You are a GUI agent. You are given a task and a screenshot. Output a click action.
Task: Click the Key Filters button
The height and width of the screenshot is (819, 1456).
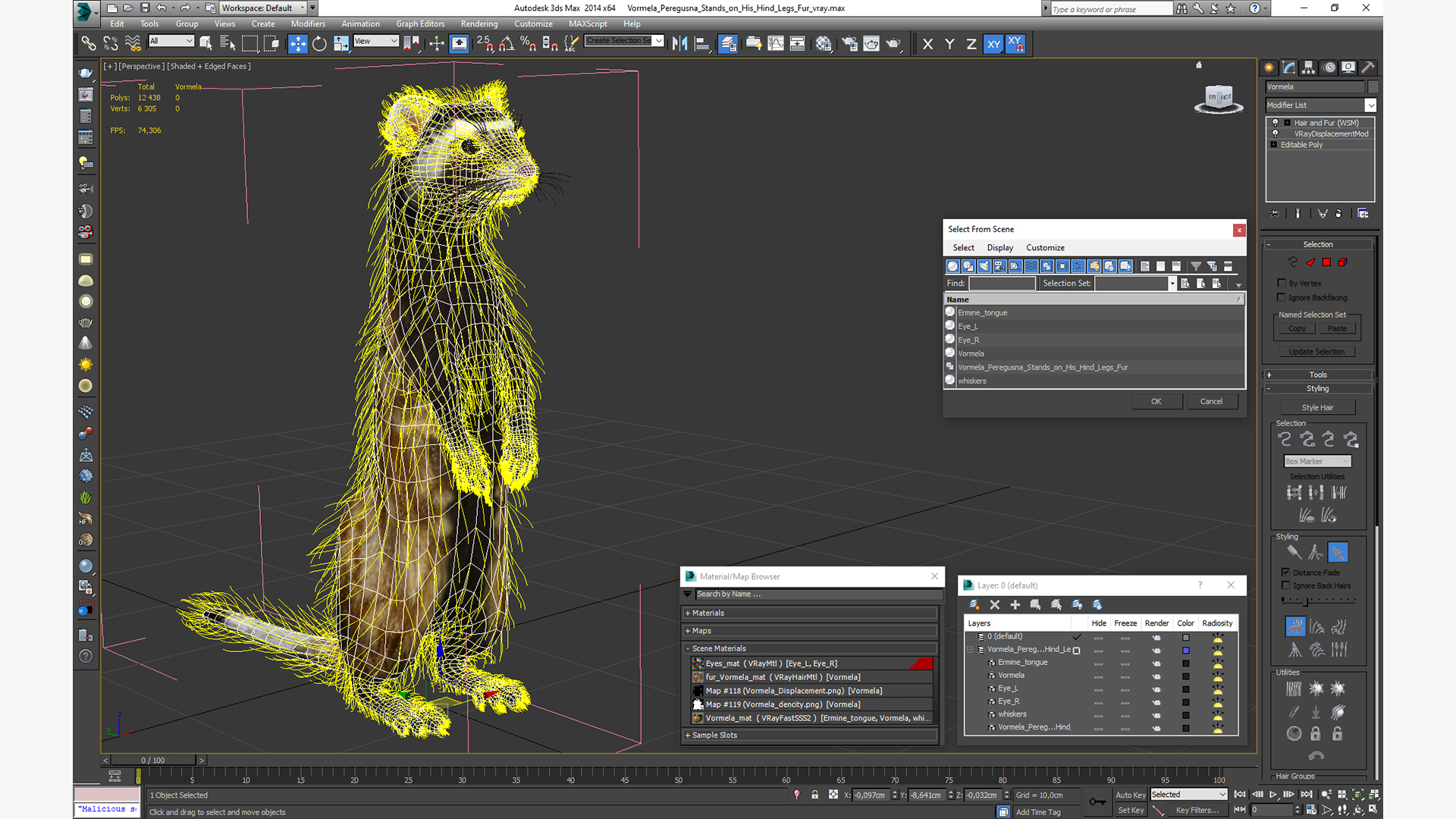pos(1197,811)
